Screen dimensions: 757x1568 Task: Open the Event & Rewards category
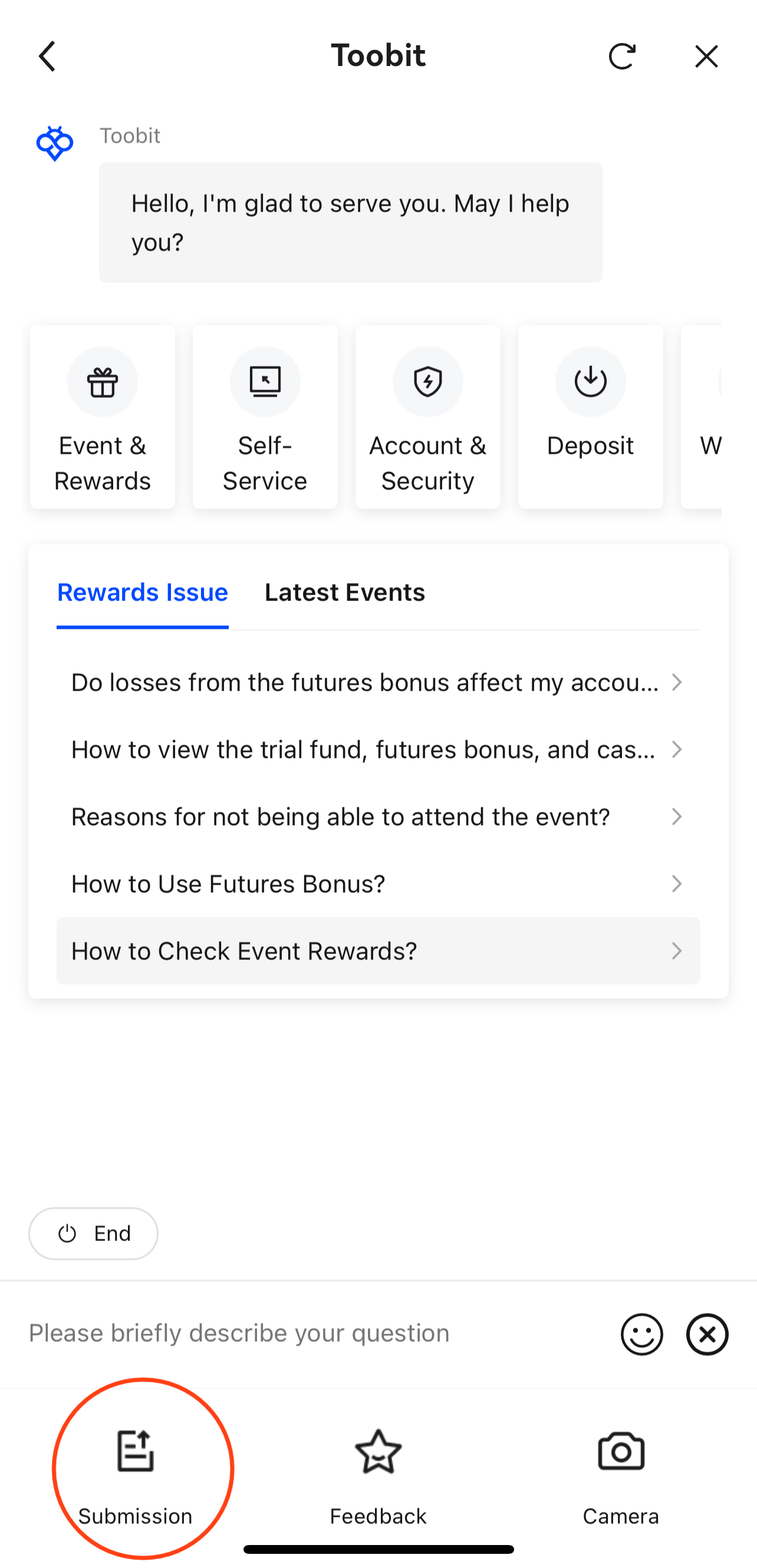pyautogui.click(x=103, y=417)
